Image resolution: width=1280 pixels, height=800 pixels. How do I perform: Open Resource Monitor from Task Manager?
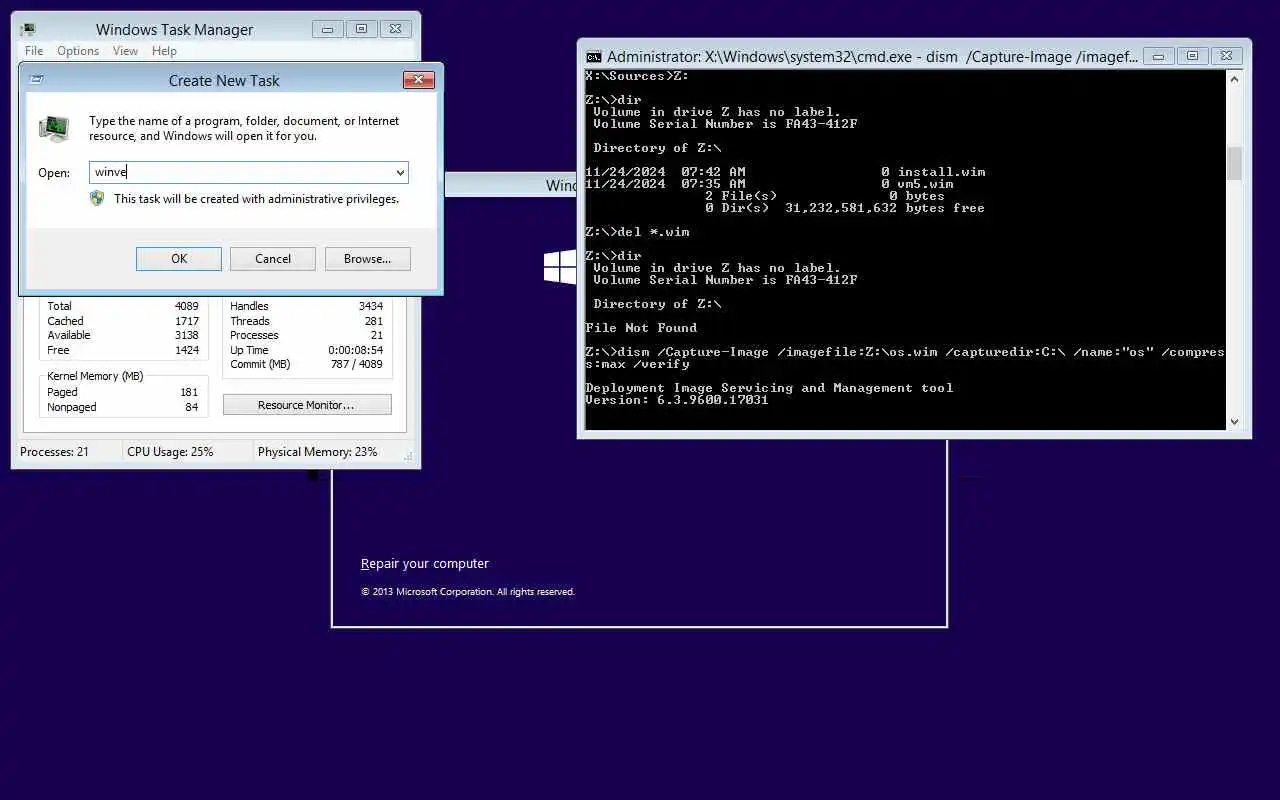(x=307, y=405)
